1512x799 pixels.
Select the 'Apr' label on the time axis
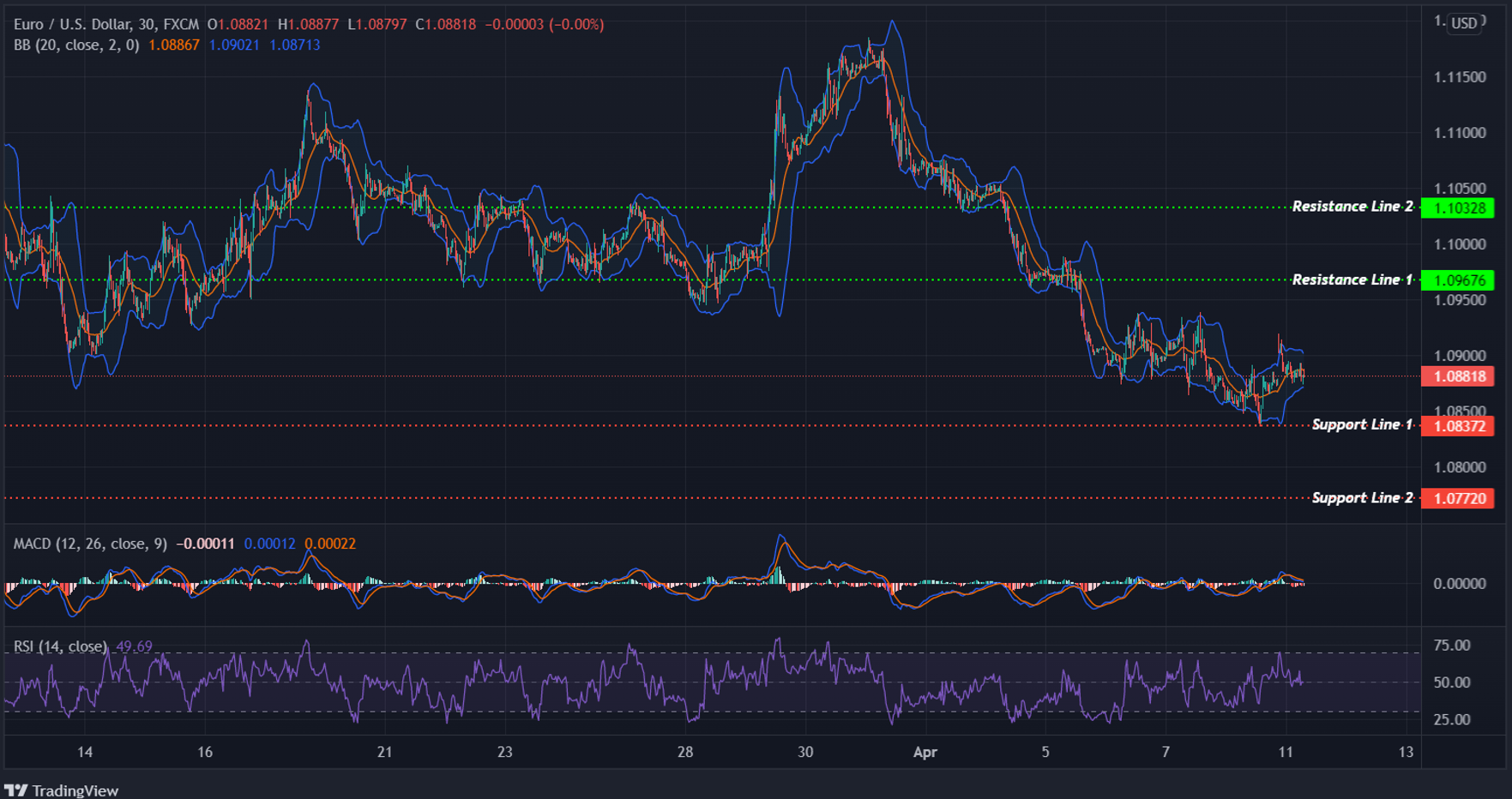pyautogui.click(x=925, y=752)
